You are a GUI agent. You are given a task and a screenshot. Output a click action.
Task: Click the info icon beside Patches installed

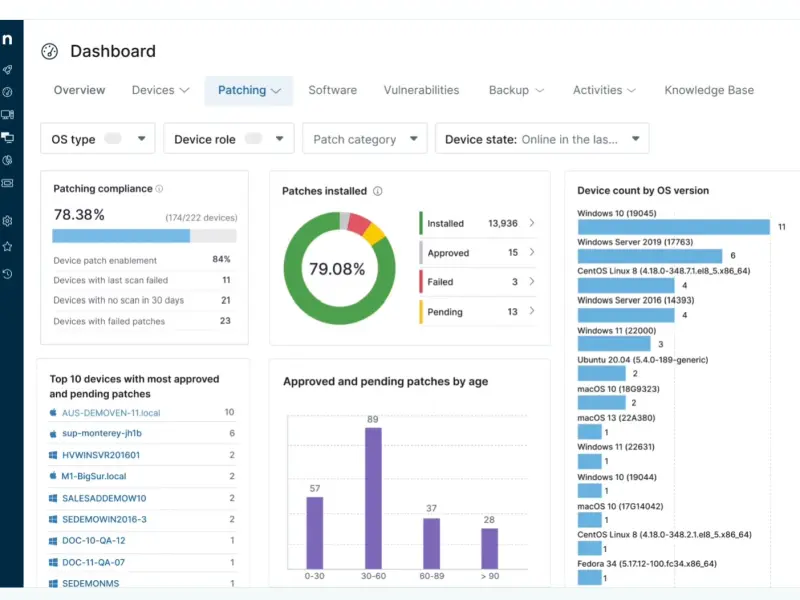click(377, 191)
